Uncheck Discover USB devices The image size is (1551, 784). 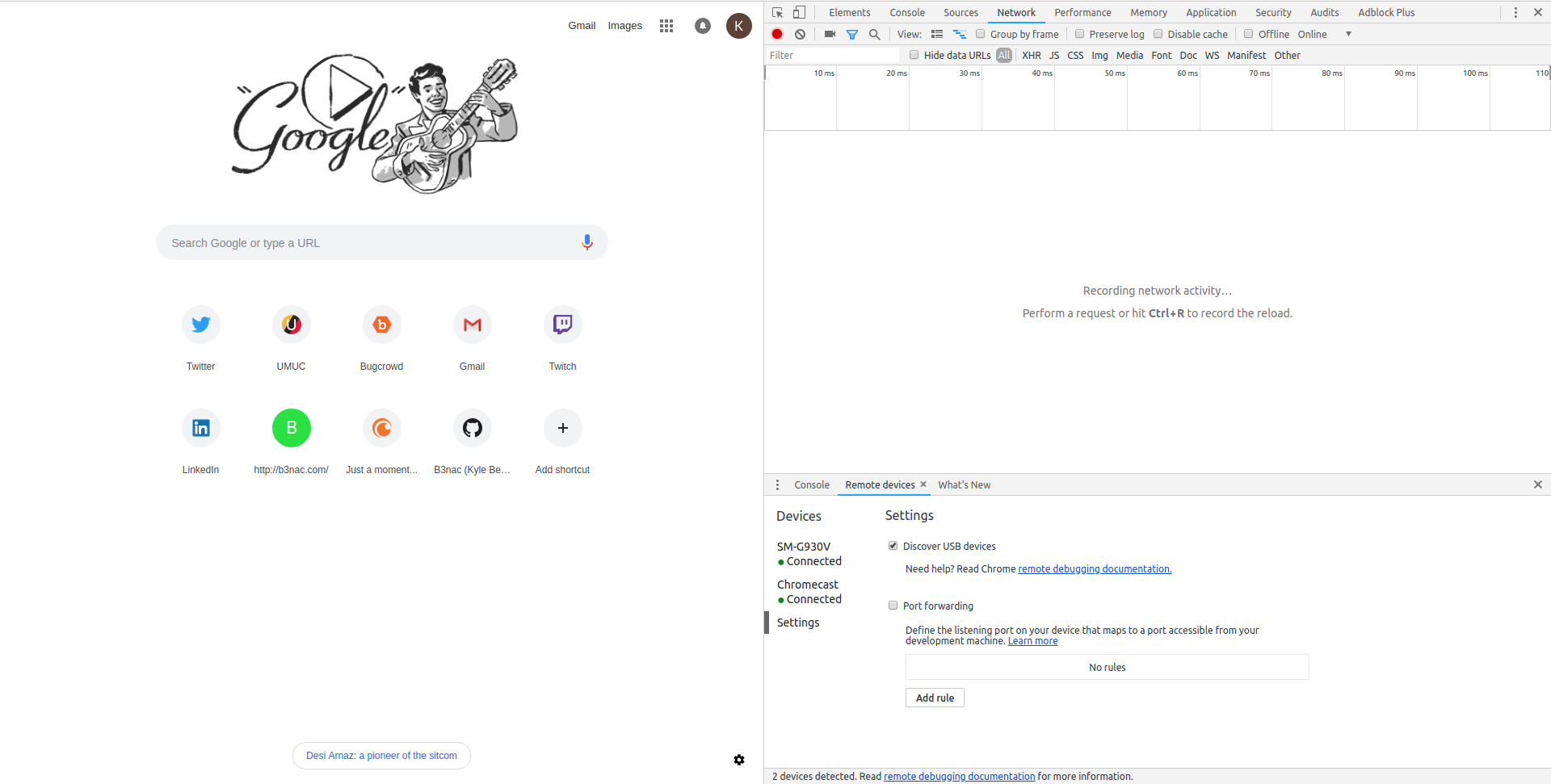point(893,546)
